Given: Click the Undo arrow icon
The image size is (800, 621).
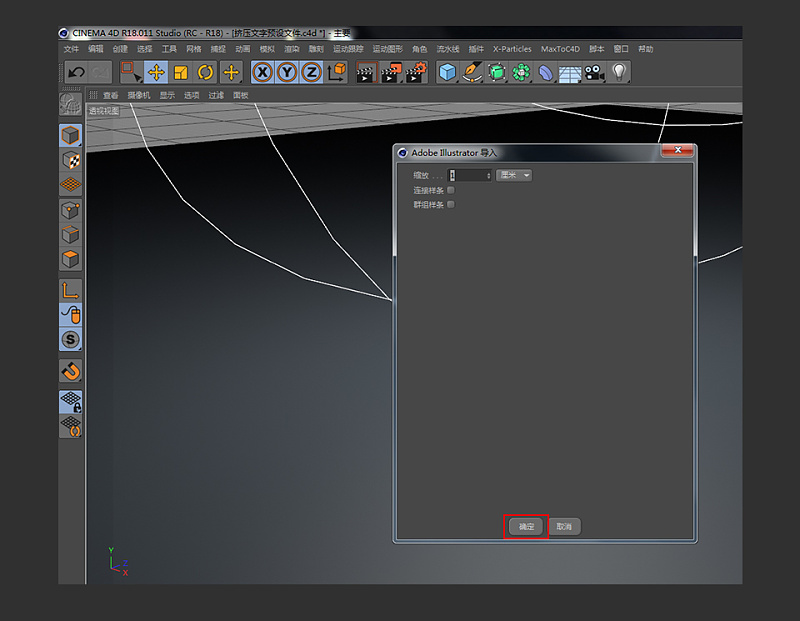Looking at the screenshot, I should [x=75, y=72].
